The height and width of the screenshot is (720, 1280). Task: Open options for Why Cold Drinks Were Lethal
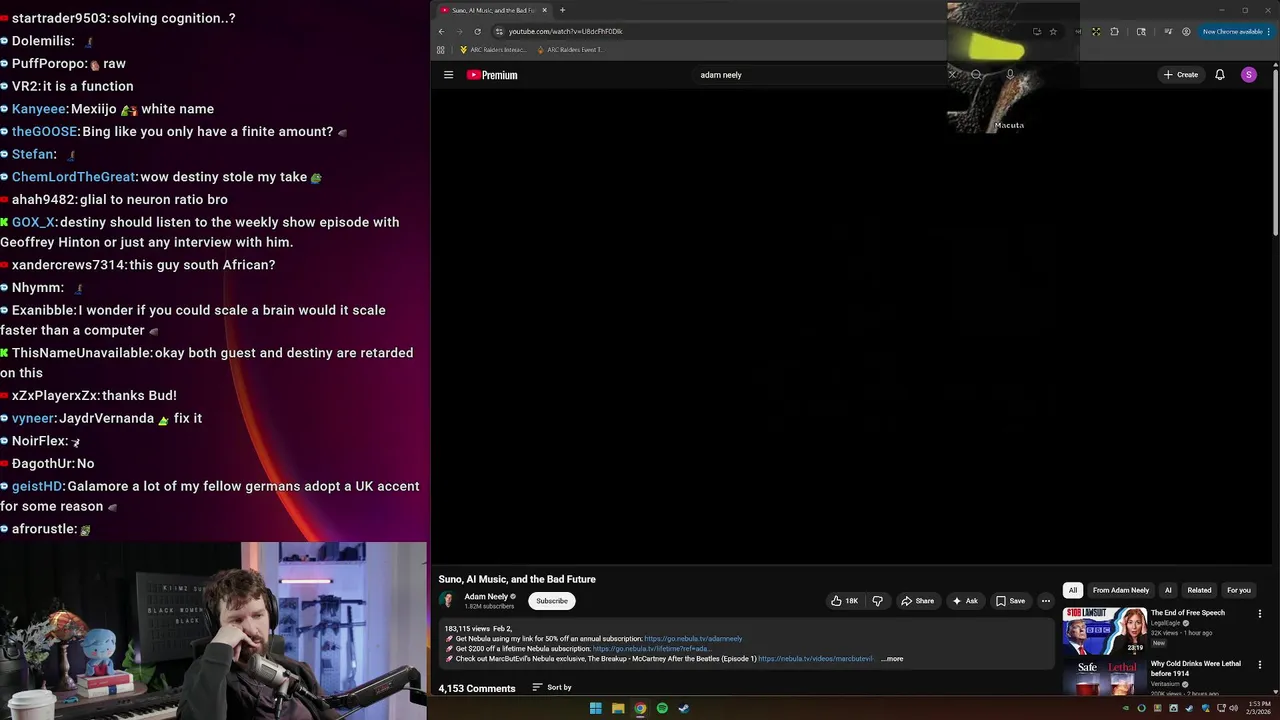[x=1260, y=665]
